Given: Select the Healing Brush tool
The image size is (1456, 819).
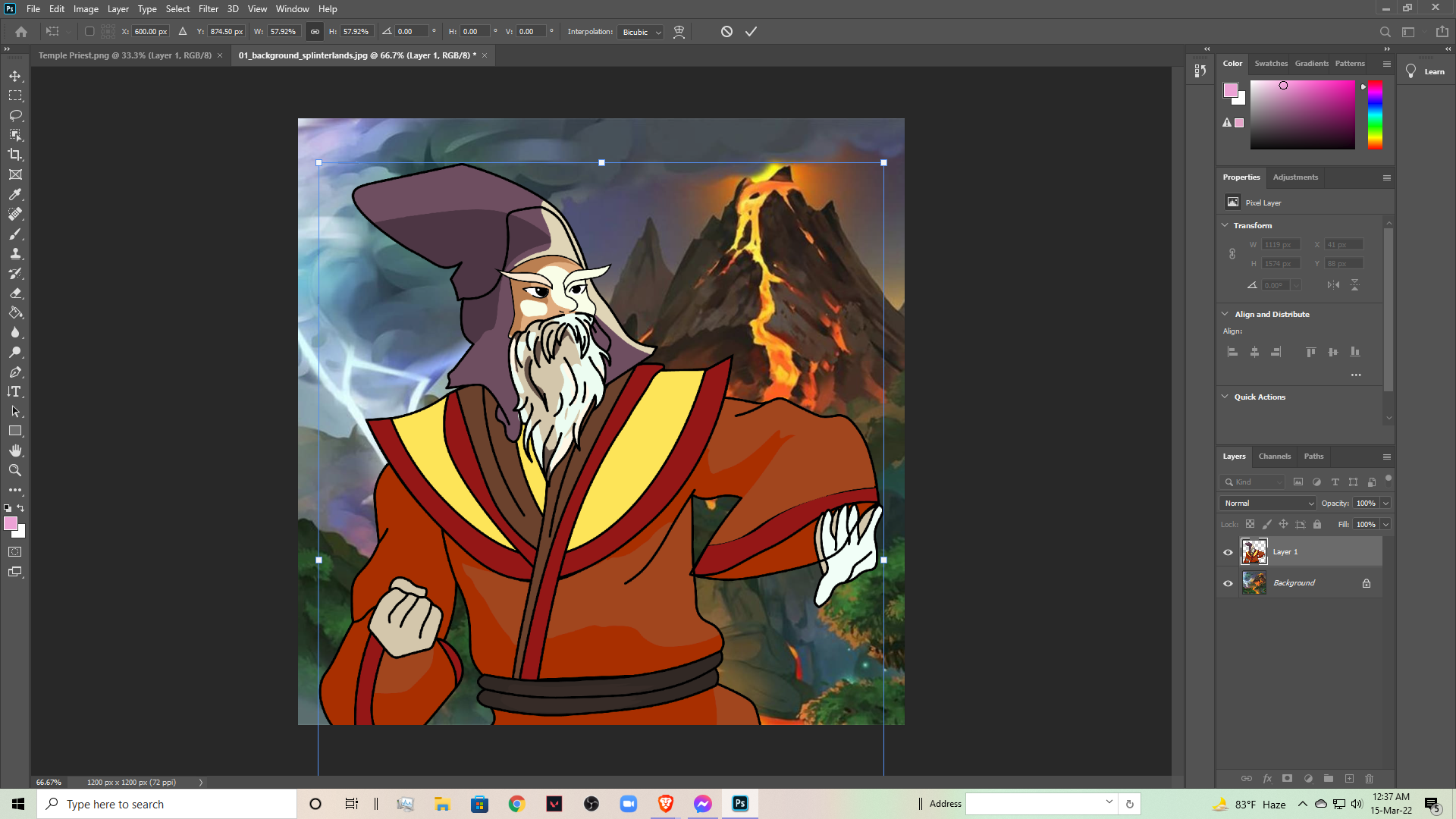Looking at the screenshot, I should [x=15, y=215].
